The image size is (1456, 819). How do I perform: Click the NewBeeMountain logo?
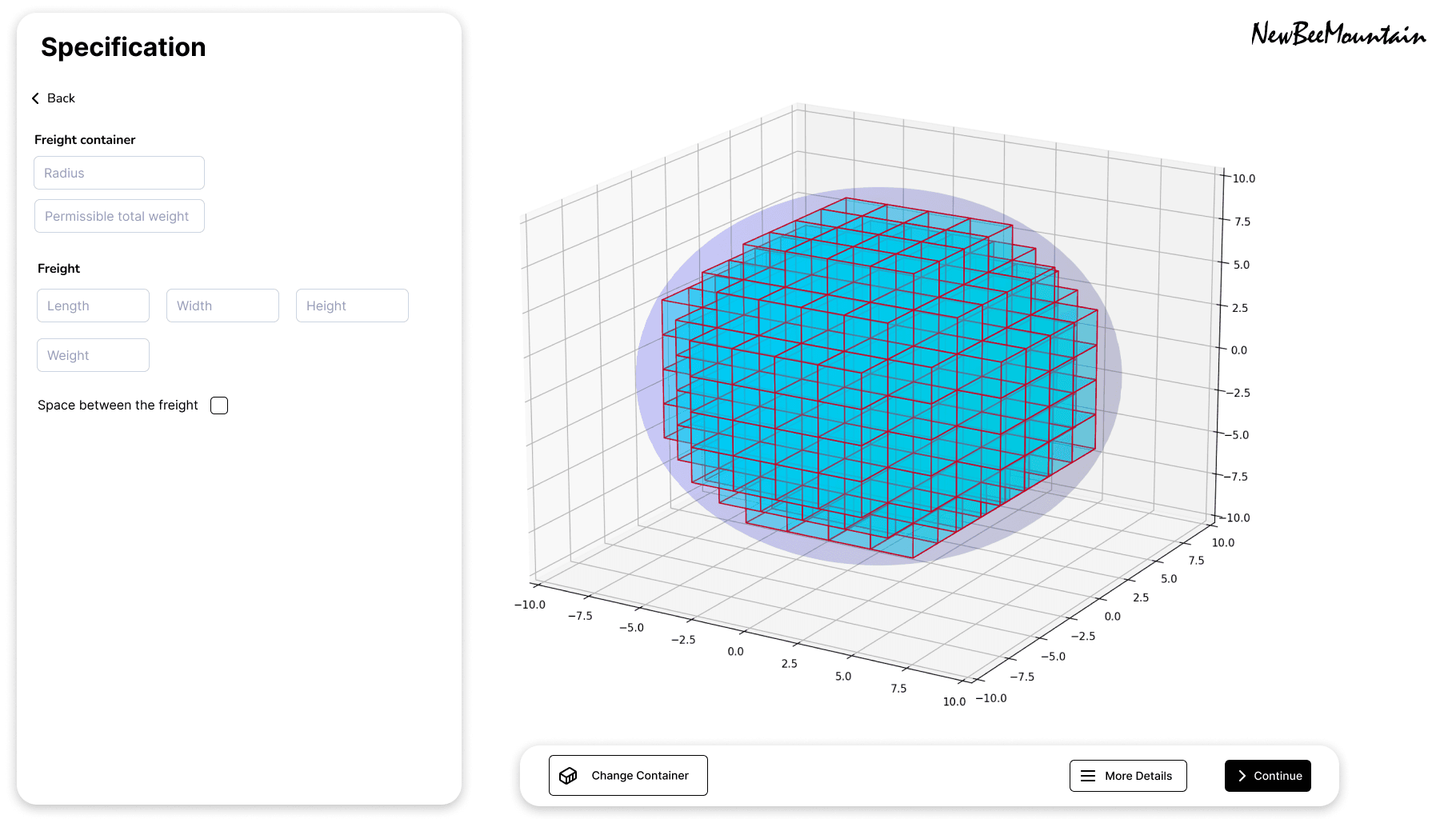point(1338,34)
